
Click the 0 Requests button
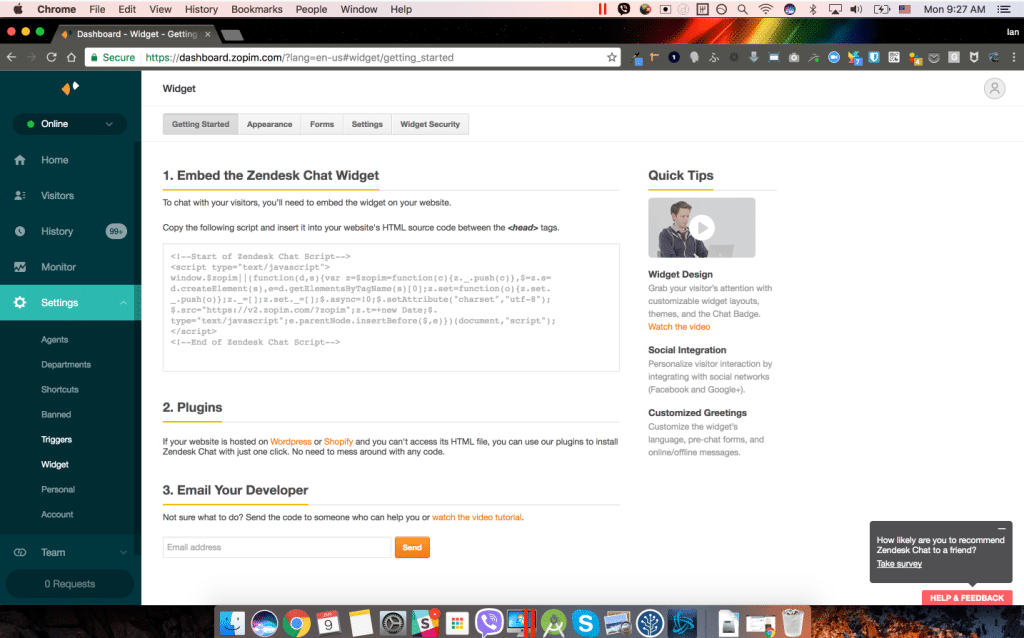click(x=70, y=584)
